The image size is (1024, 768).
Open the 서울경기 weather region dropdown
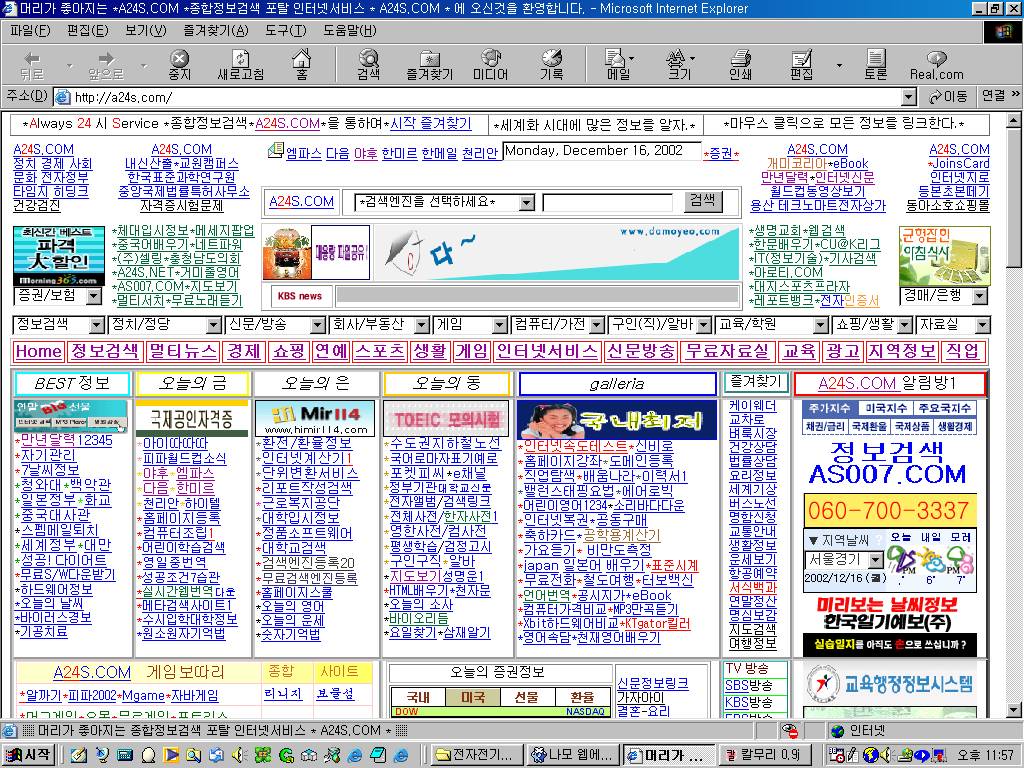click(844, 560)
